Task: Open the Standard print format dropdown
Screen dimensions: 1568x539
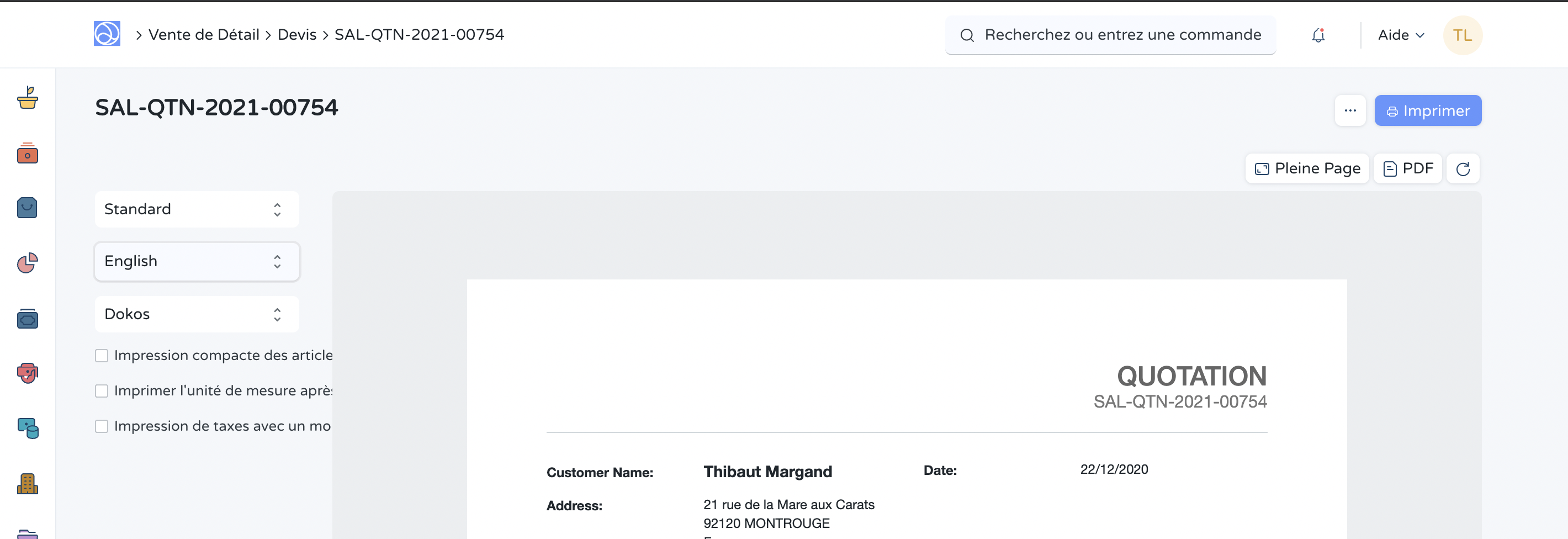Action: point(197,209)
